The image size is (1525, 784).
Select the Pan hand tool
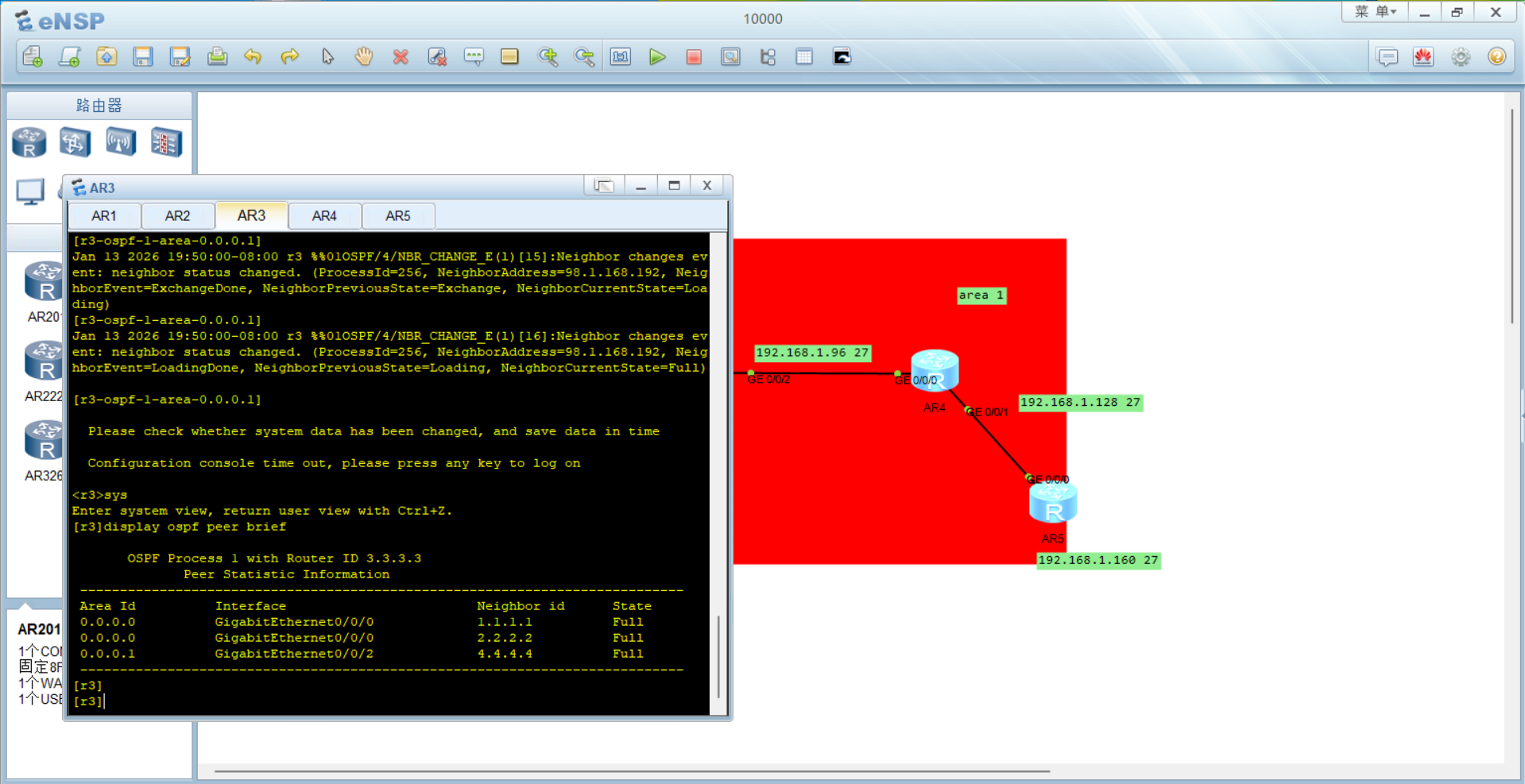pos(363,56)
